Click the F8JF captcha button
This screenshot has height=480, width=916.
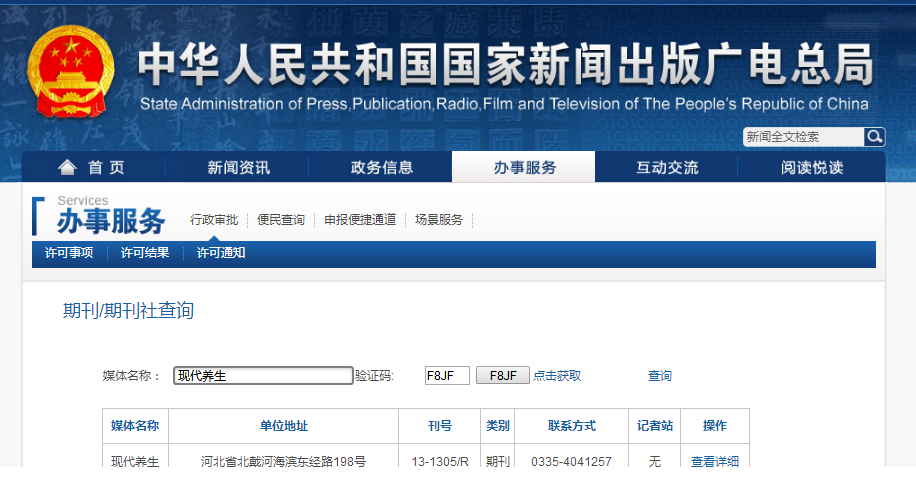point(503,375)
